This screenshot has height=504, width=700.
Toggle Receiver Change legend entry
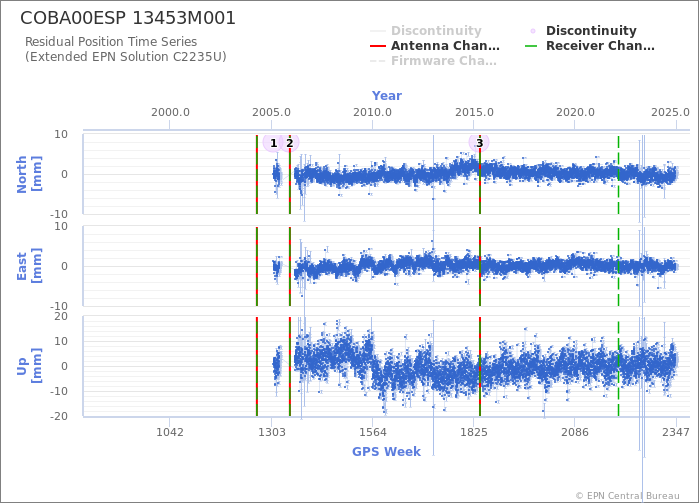tap(590, 46)
